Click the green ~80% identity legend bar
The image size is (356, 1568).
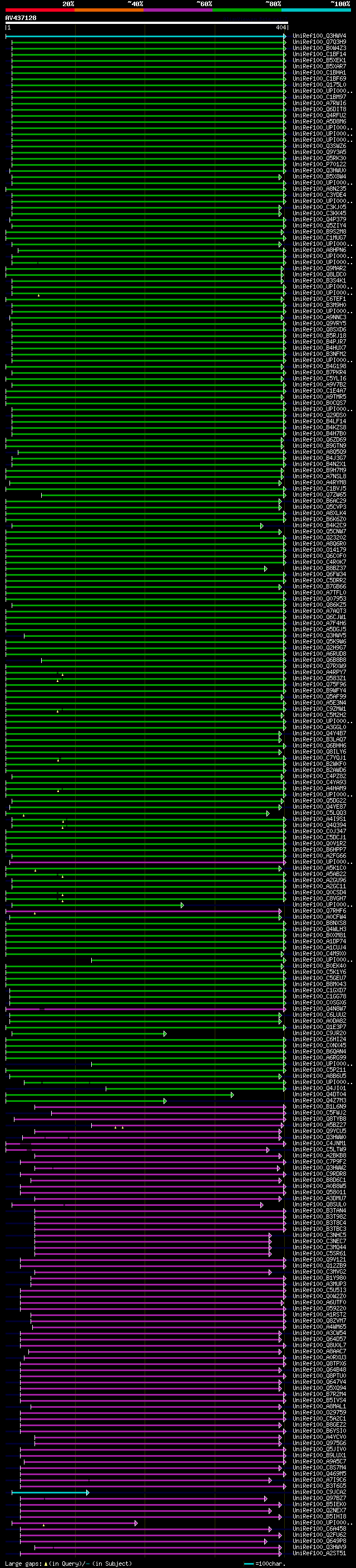[247, 10]
